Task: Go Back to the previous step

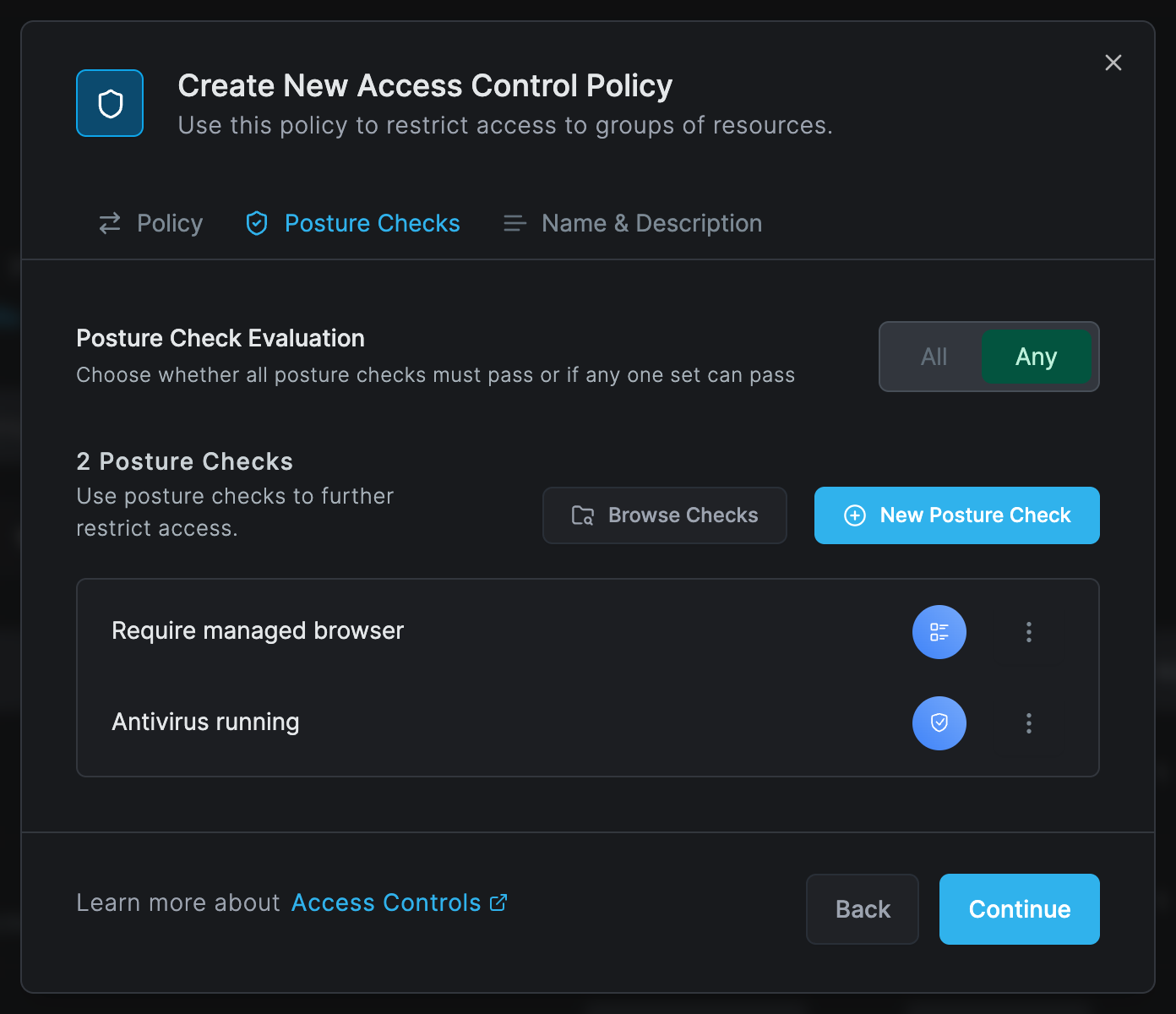Action: [x=863, y=909]
